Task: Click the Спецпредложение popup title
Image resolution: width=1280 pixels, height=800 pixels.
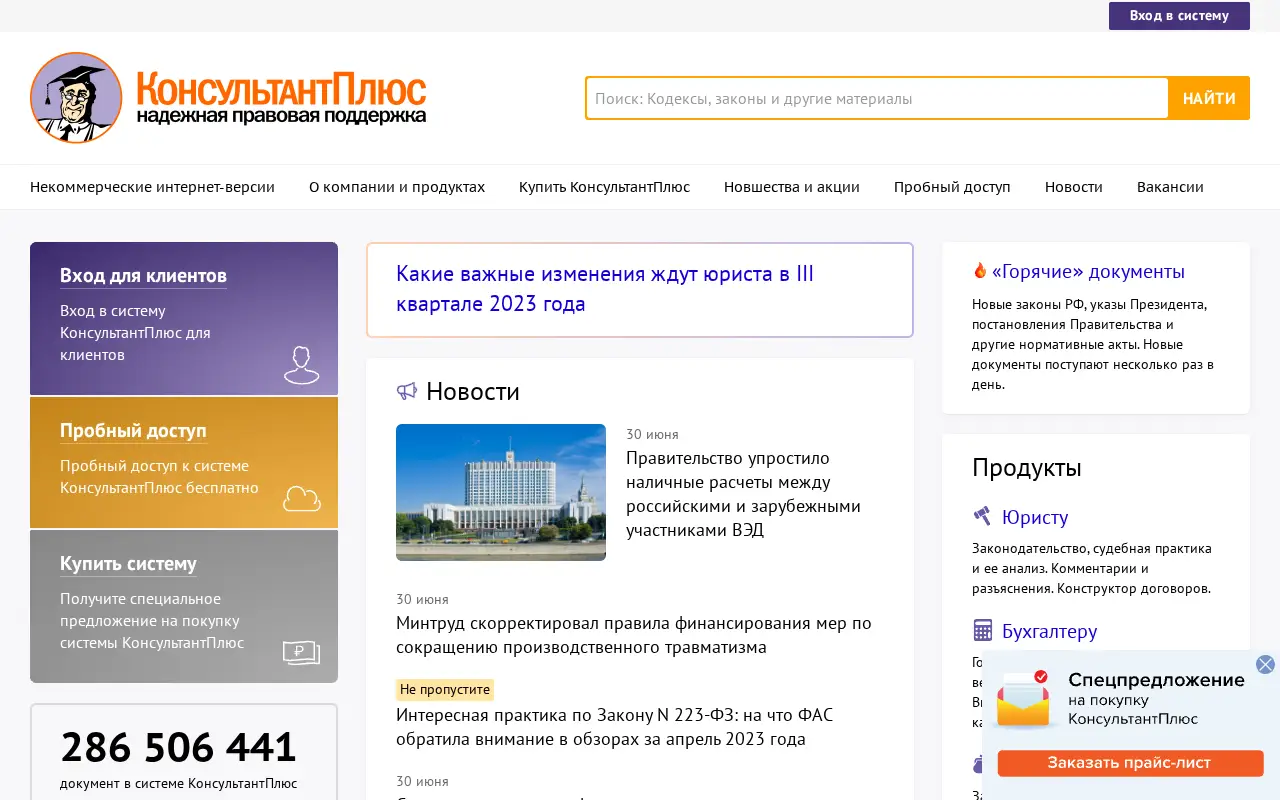Action: pyautogui.click(x=1156, y=680)
